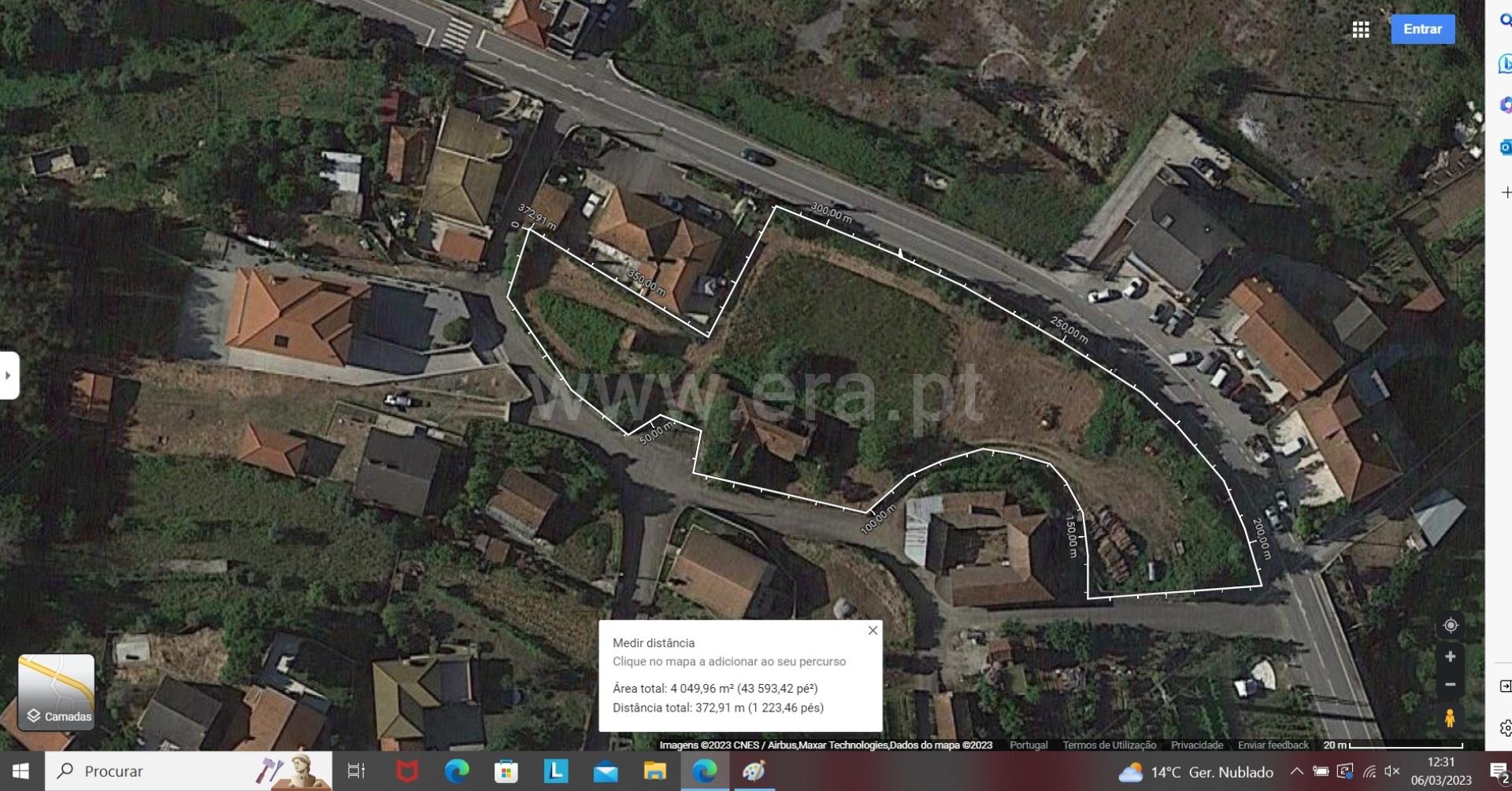Click the 350,00 m distance marker

coord(646,282)
